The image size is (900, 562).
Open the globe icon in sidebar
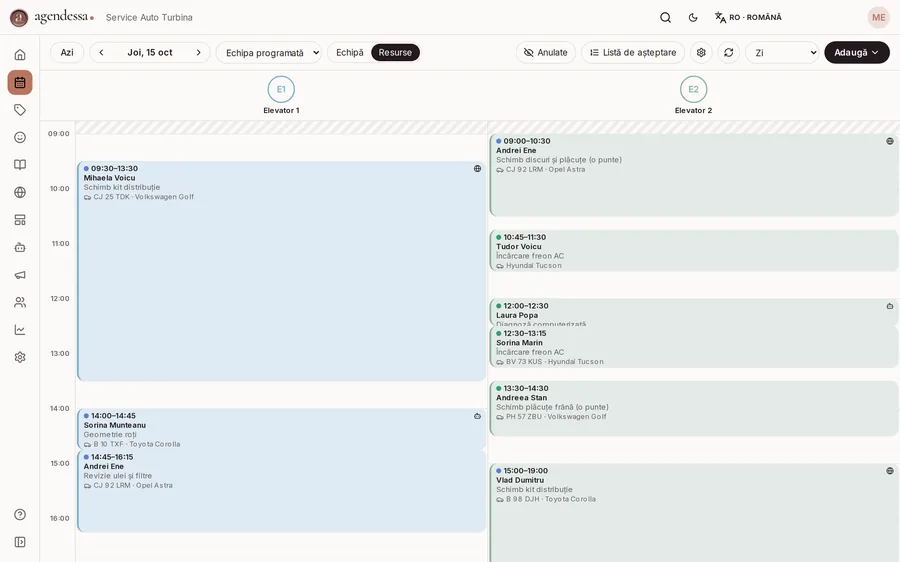(20, 192)
